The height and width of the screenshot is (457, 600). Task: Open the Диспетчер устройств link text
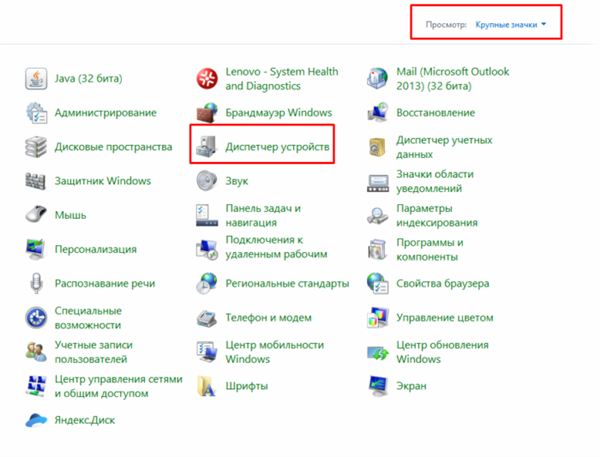click(x=277, y=147)
